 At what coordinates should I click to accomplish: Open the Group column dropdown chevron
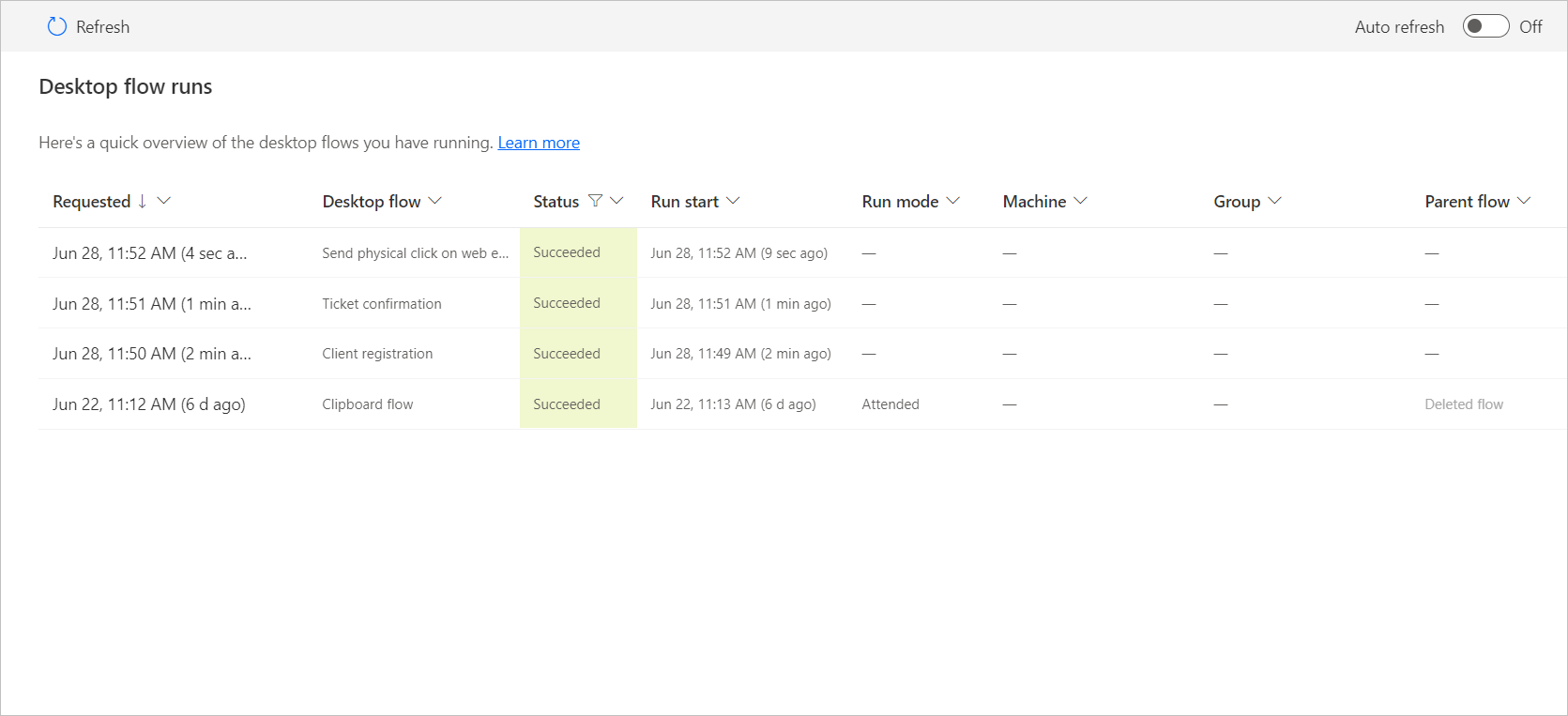tap(1274, 201)
